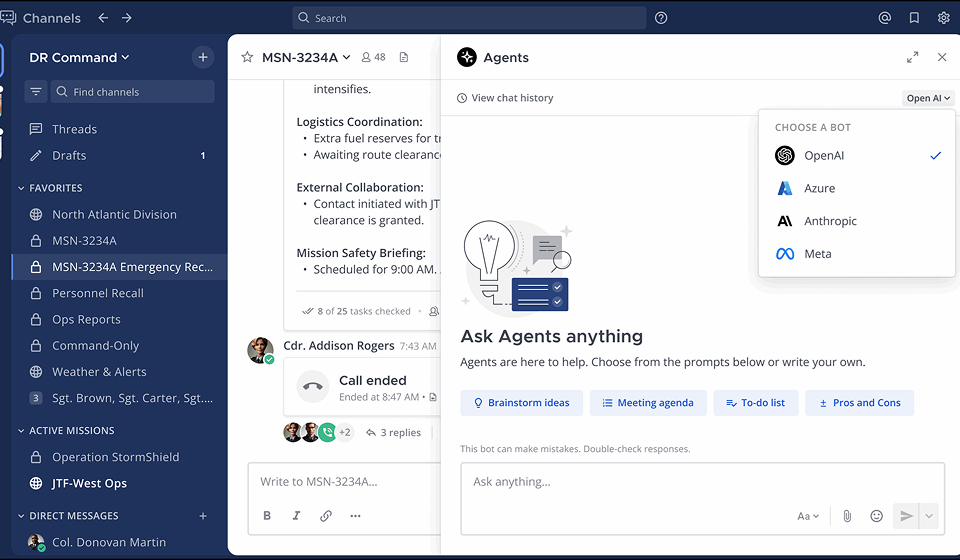Click the Ask anything input box
960x560 pixels.
click(702, 498)
